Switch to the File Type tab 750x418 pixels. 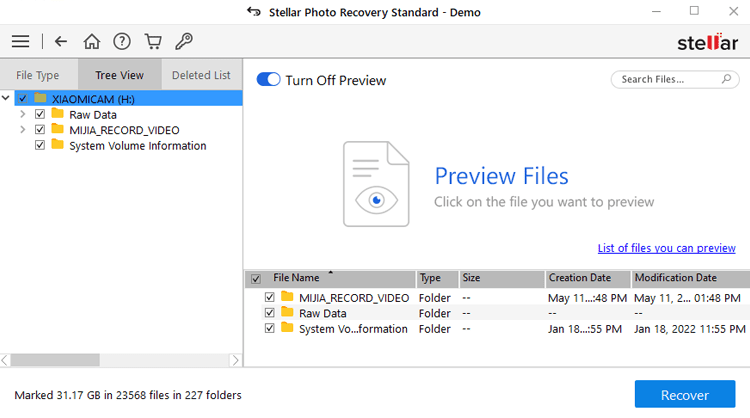point(38,75)
